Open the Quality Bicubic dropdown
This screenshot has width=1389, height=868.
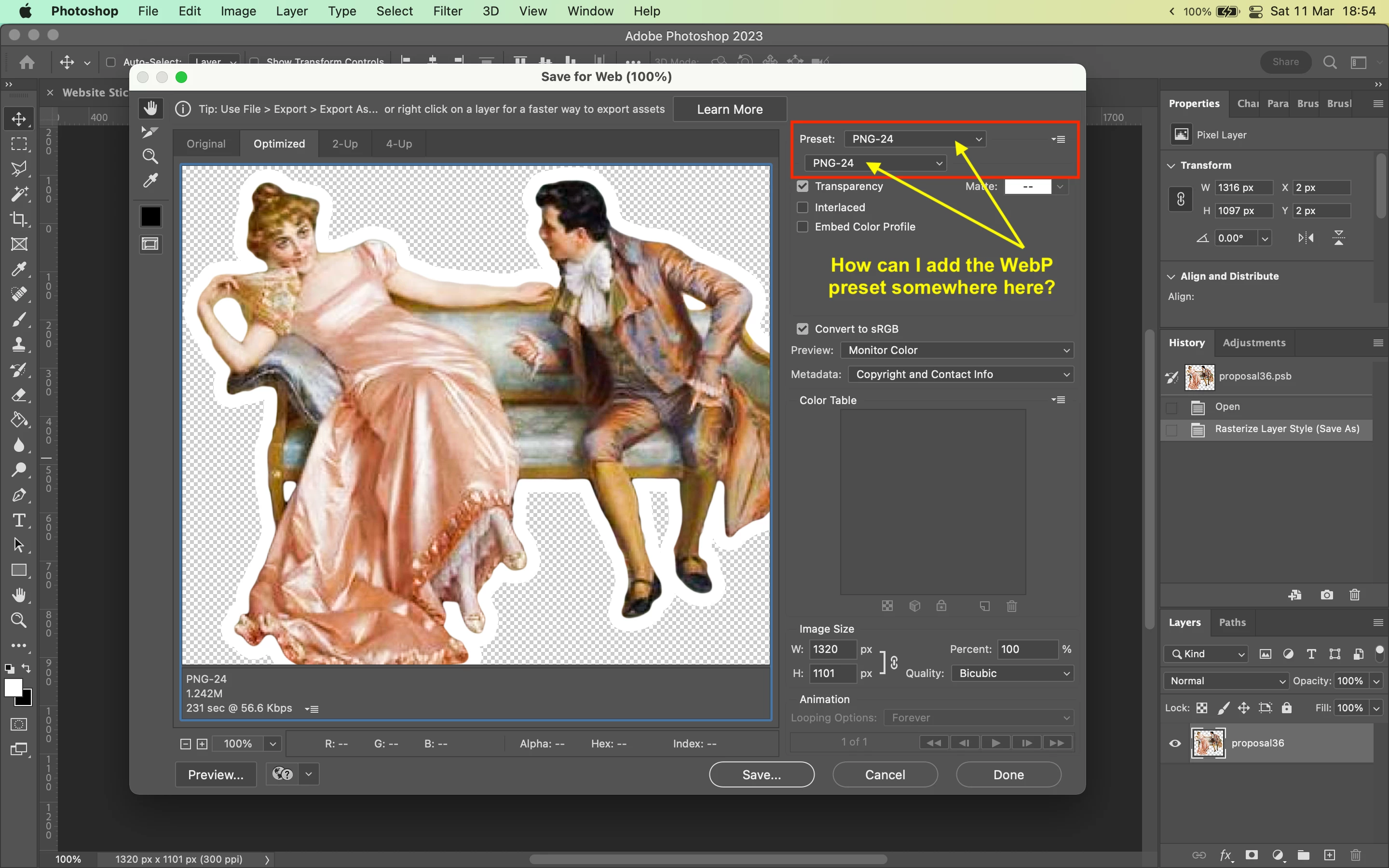(1012, 673)
